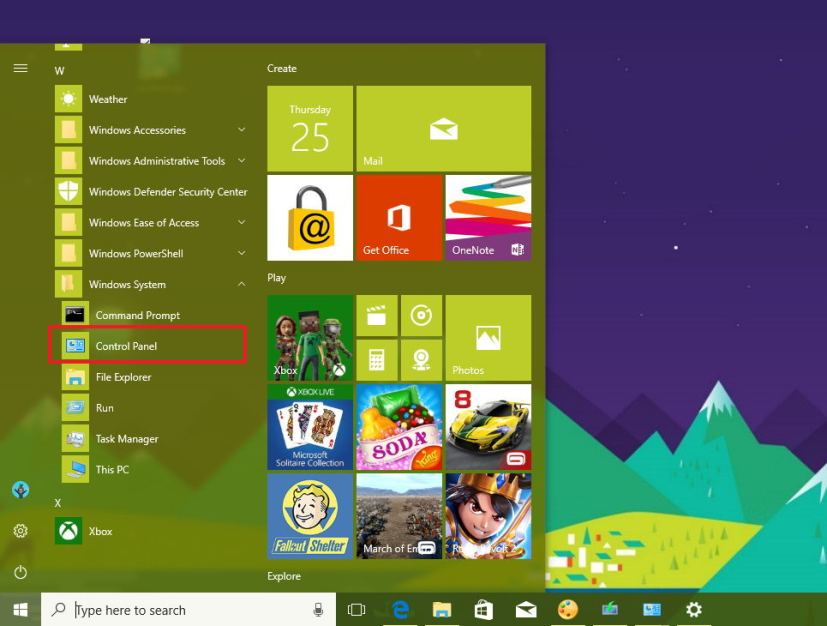Open the Asphalt 8 racing tile
Image resolution: width=827 pixels, height=626 pixels.
(488, 427)
